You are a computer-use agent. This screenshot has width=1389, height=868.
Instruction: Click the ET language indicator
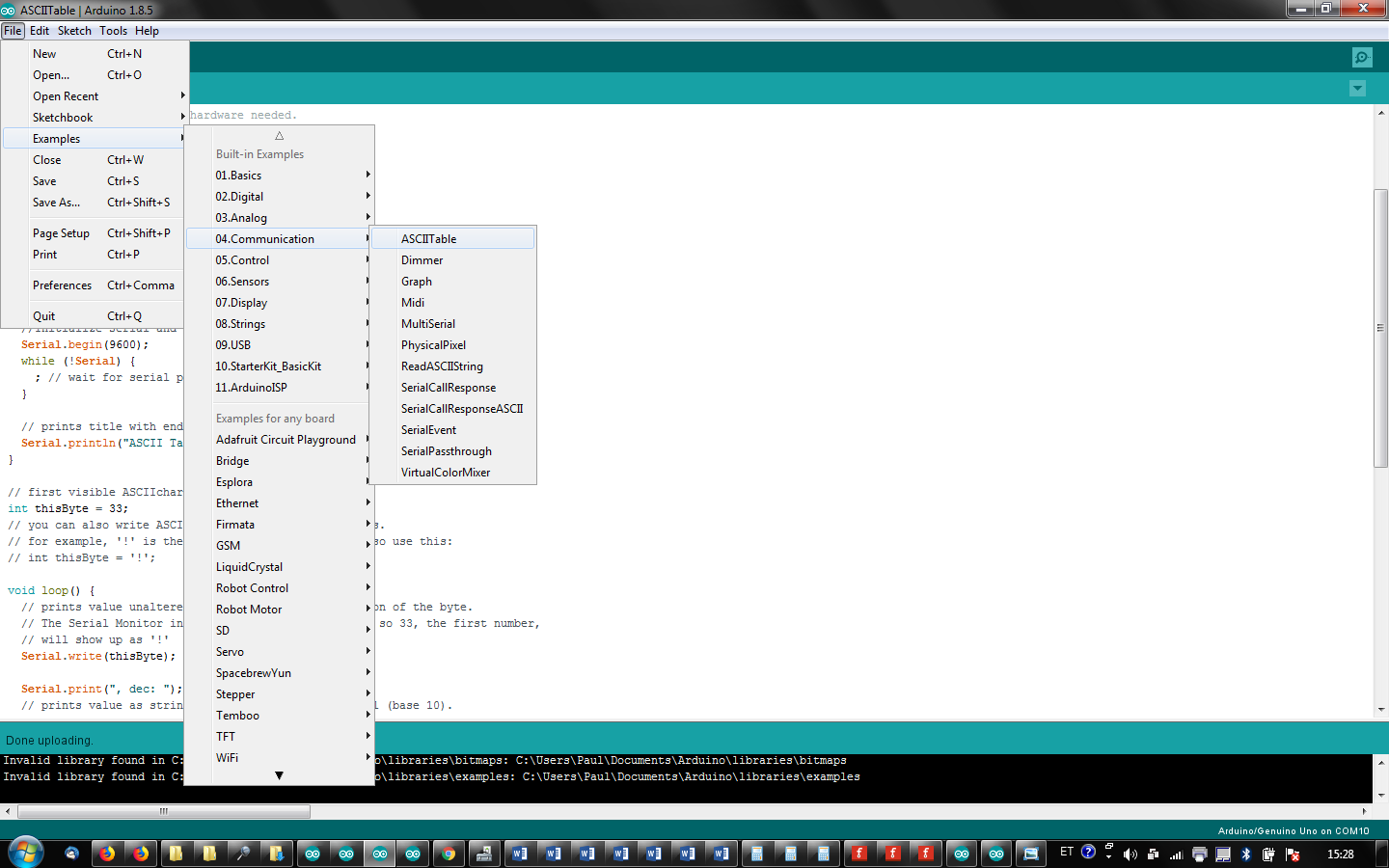pyautogui.click(x=1066, y=852)
